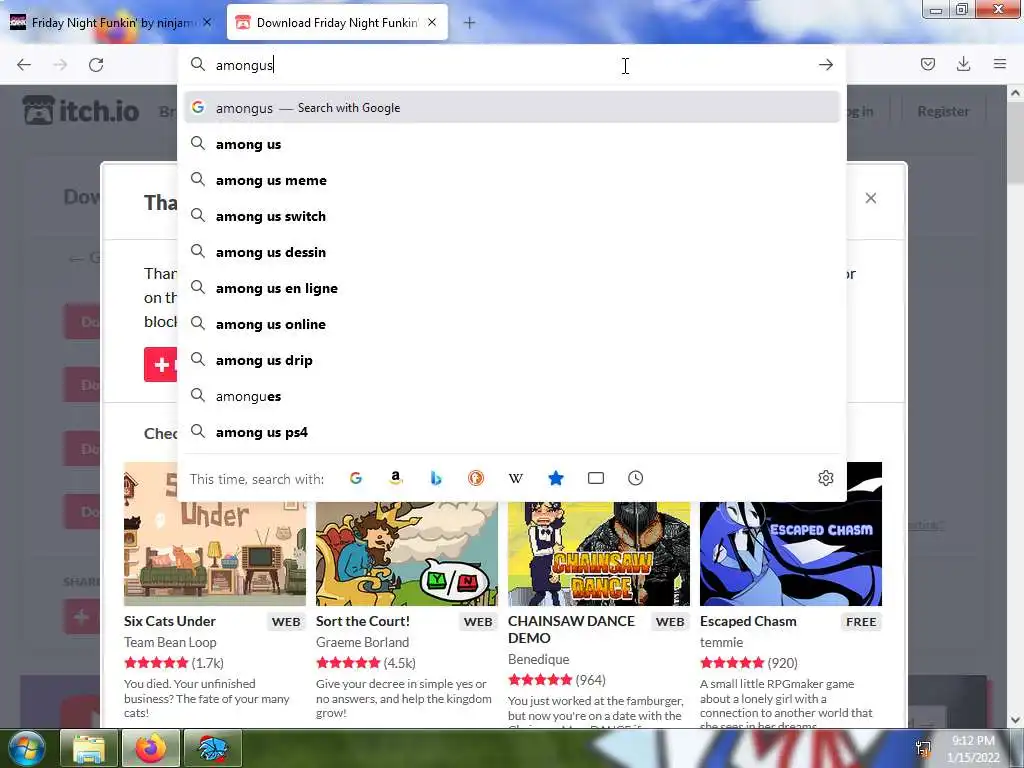Search this time with Amazon
This screenshot has width=1024, height=768.
pos(395,478)
